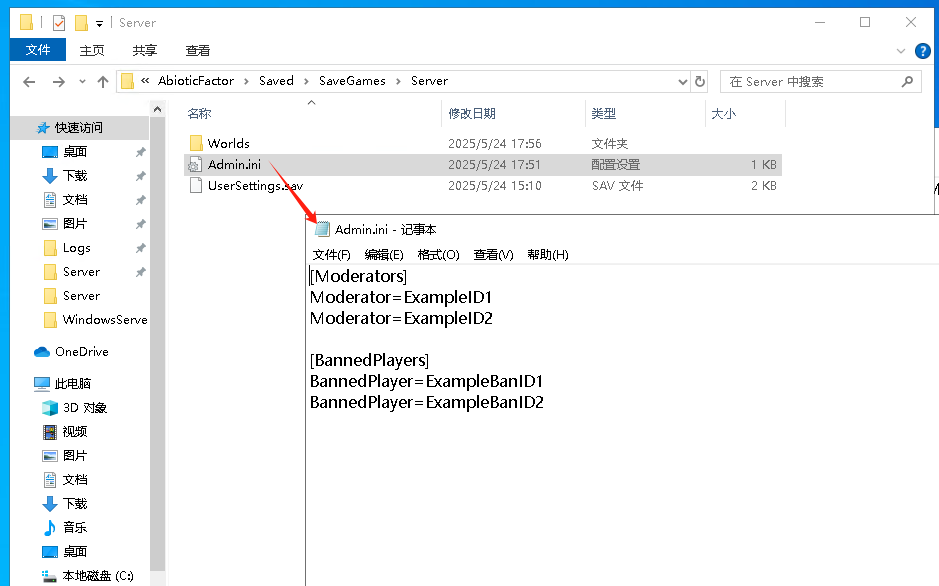Open the 主页 ribbon tab
The width and height of the screenshot is (939, 586).
pos(92,50)
